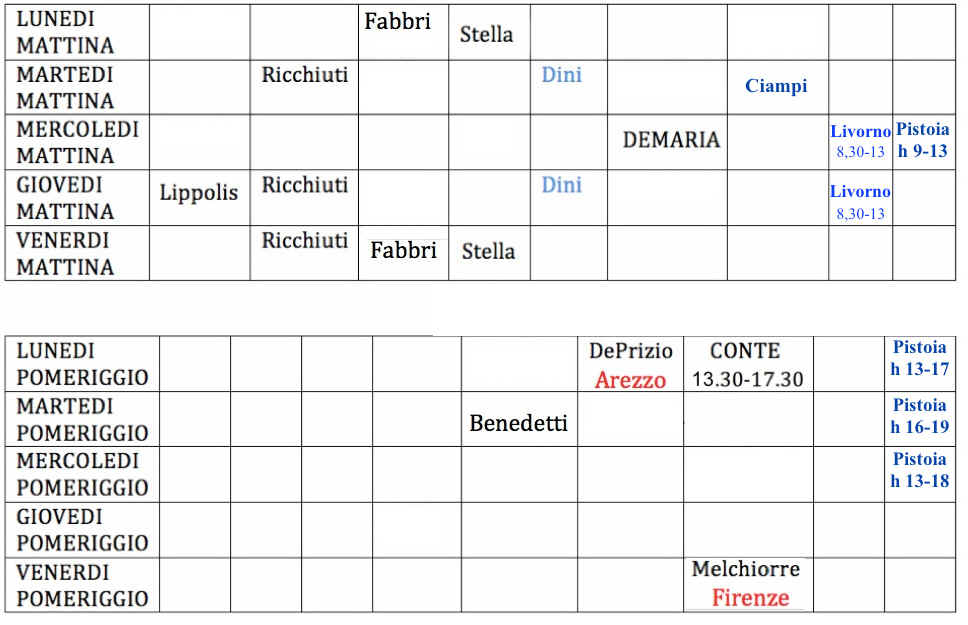This screenshot has height=625, width=968.
Task: Select the MARTEDI MATTINA row label
Action: tap(66, 88)
